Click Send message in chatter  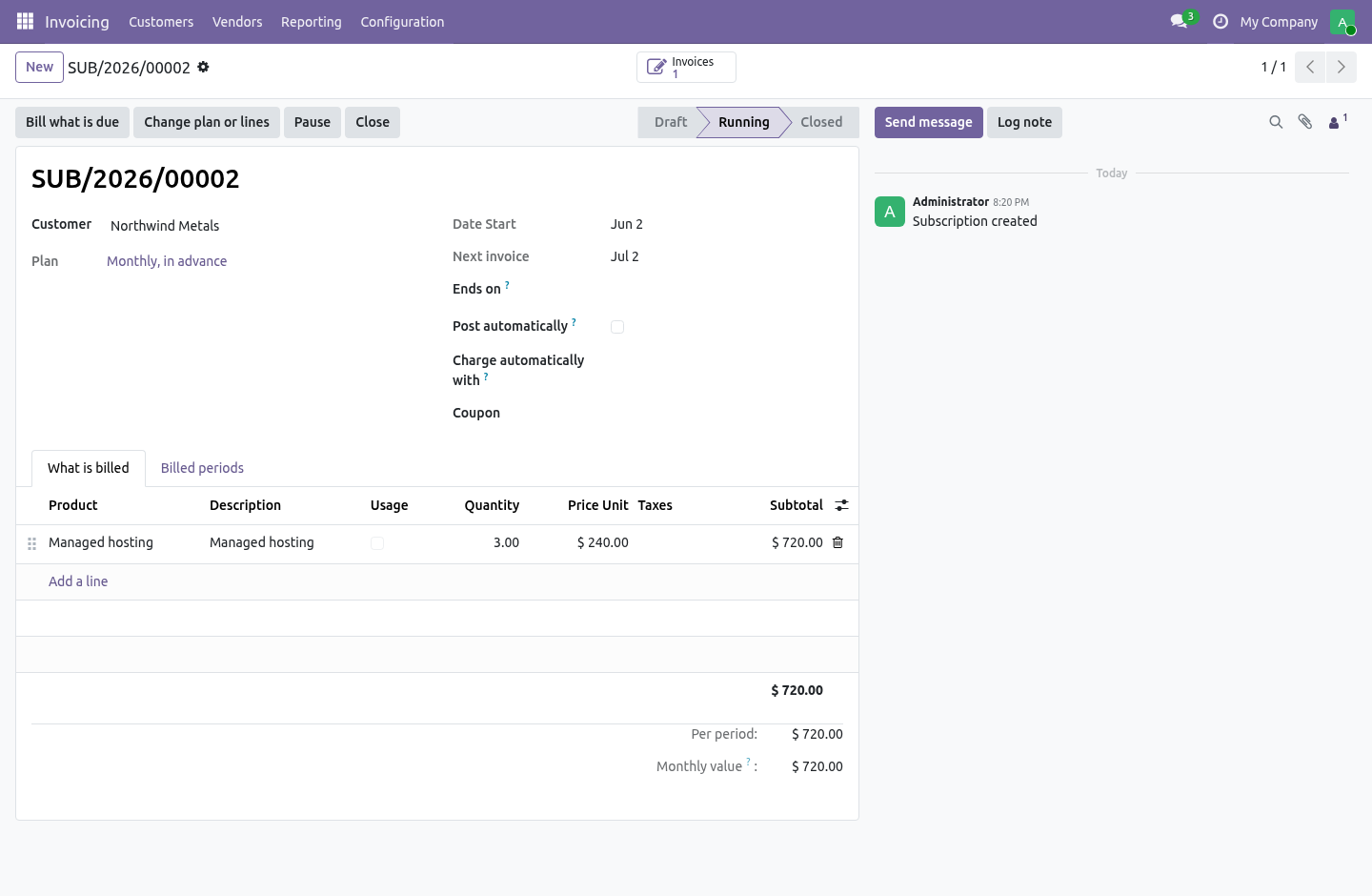929,122
